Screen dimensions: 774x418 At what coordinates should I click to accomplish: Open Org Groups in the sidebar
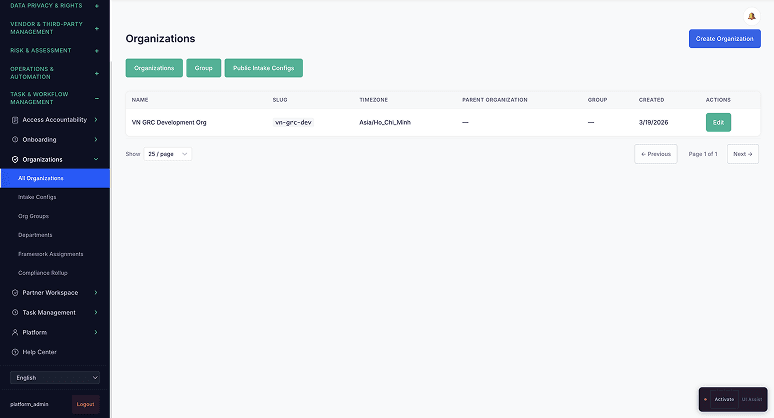click(x=33, y=216)
